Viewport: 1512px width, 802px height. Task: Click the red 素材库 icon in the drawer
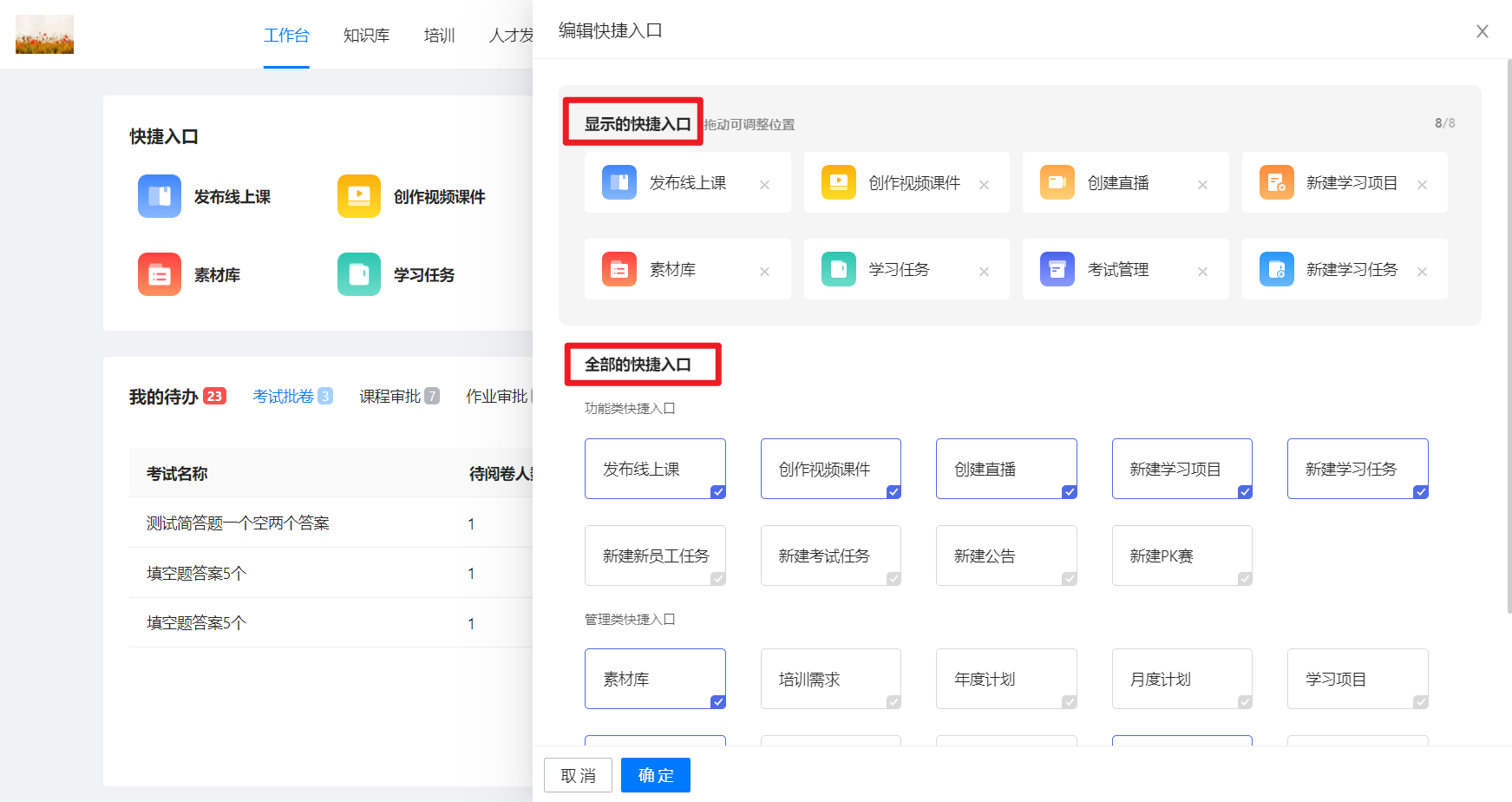pos(619,269)
